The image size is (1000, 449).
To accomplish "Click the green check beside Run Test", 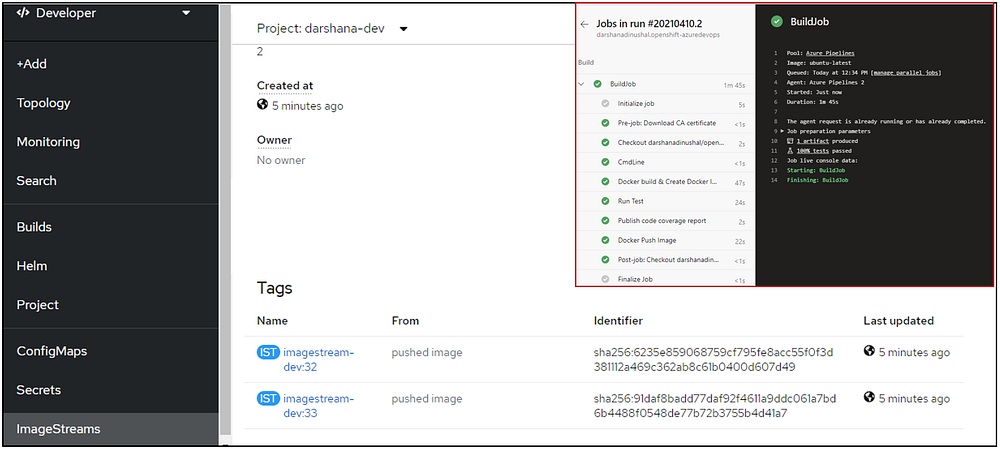I will pos(605,201).
